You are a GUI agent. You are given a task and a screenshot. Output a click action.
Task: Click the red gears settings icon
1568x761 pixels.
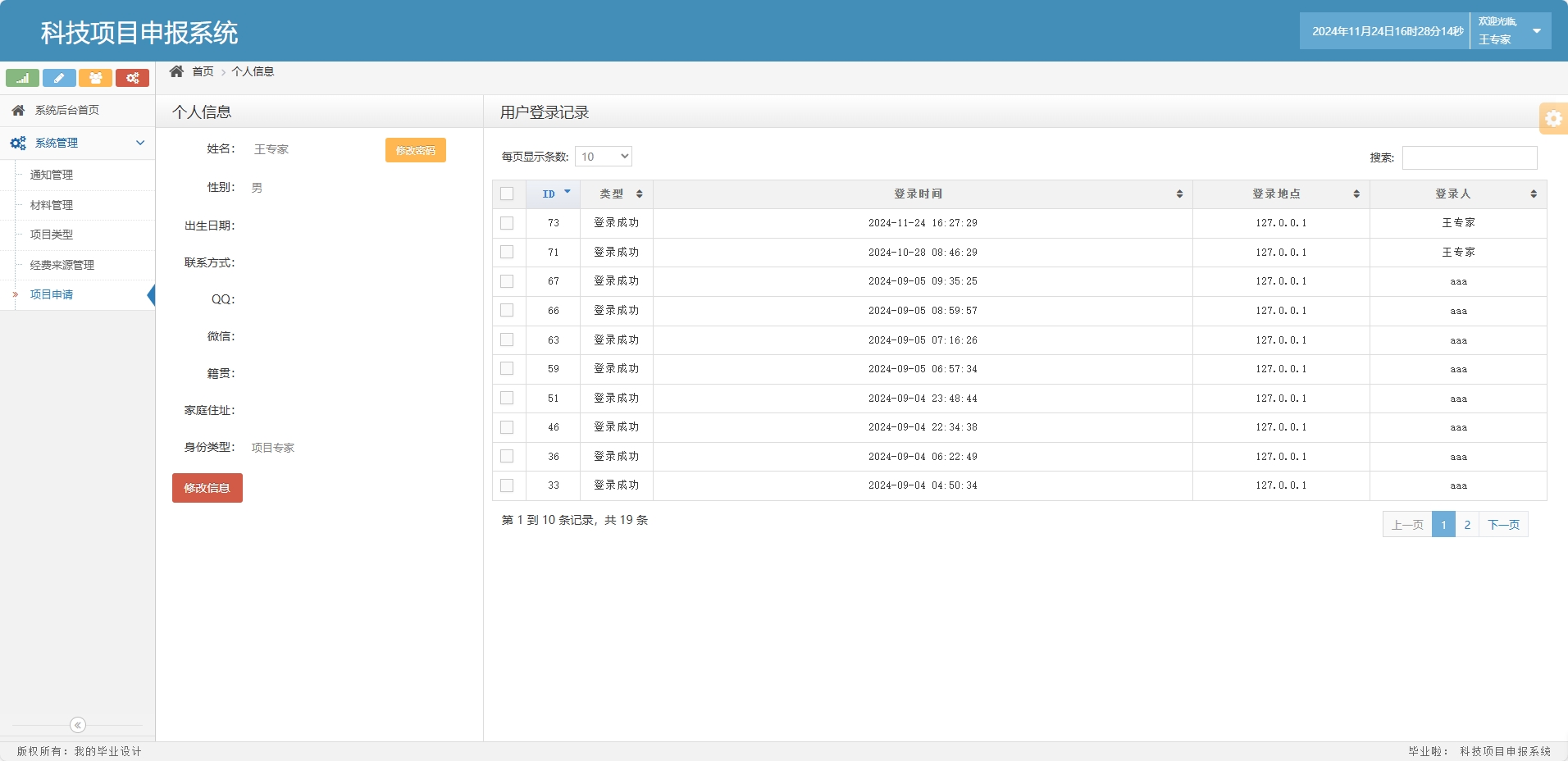coord(133,77)
